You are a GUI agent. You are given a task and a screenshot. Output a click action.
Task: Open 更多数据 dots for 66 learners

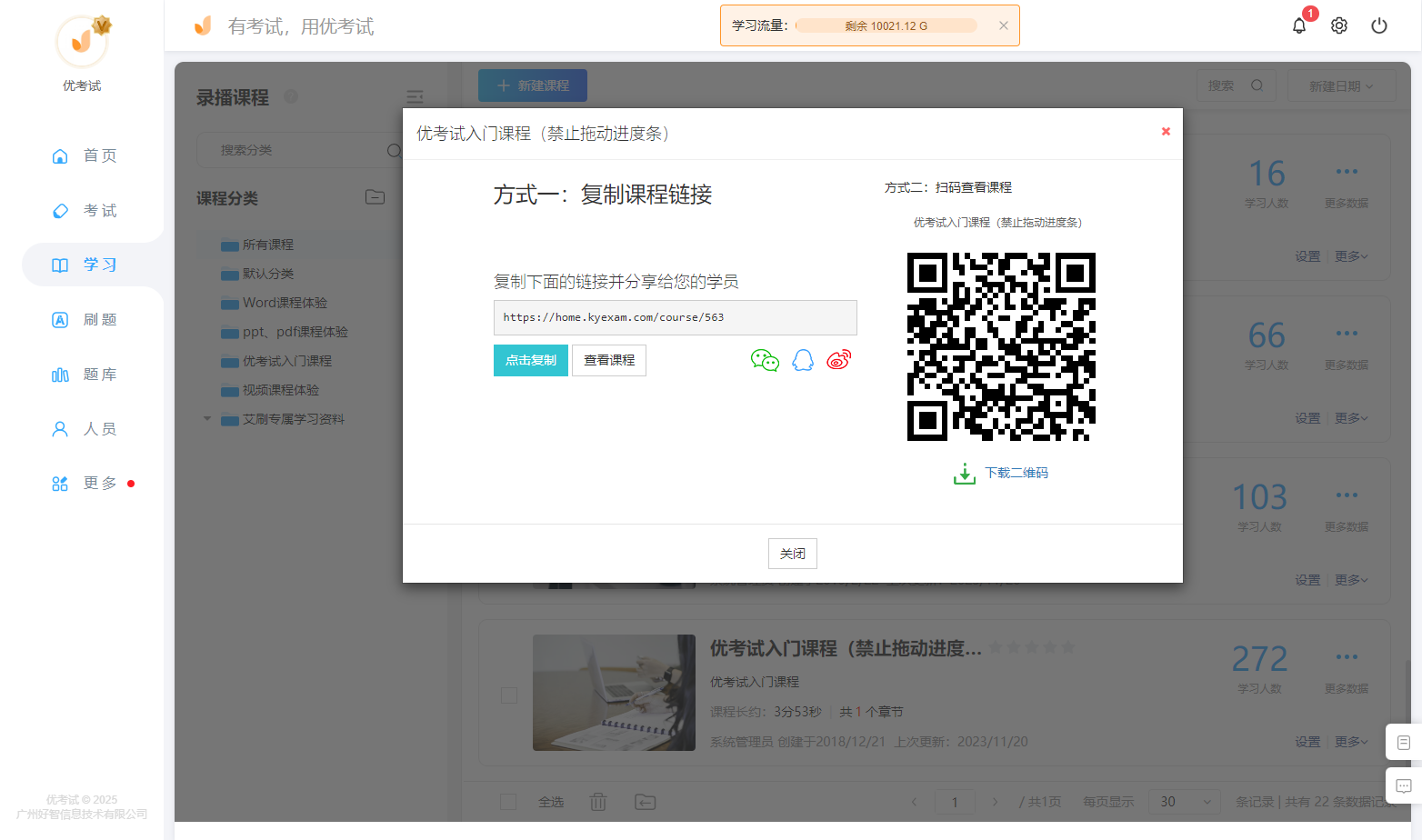click(1347, 334)
